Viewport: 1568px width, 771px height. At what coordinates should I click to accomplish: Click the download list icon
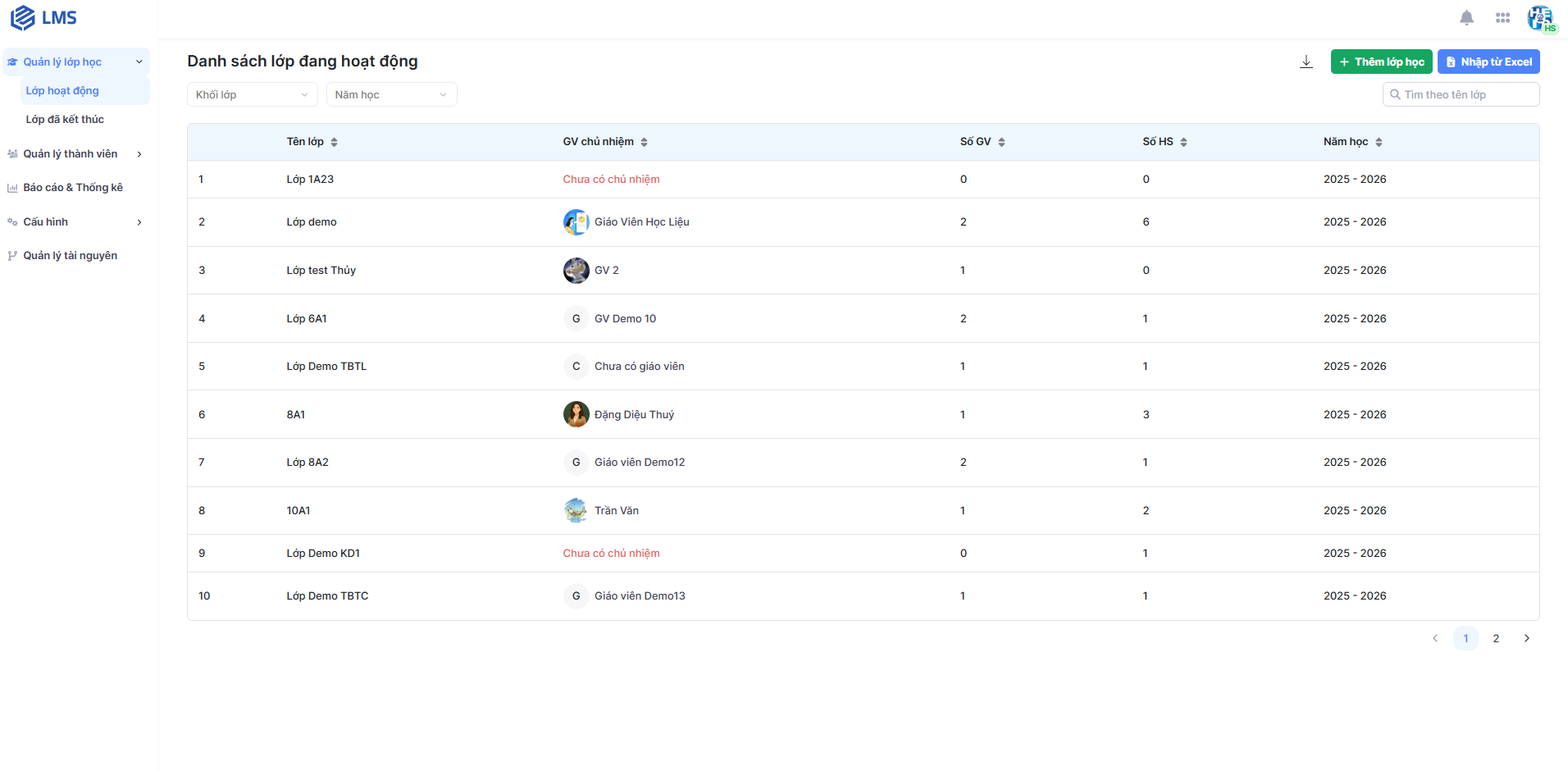(x=1306, y=62)
